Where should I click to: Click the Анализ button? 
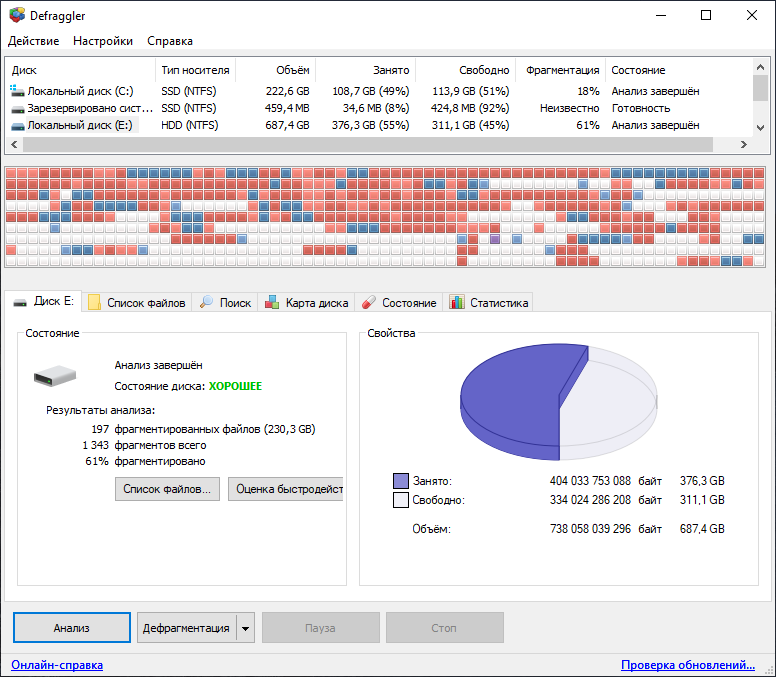point(72,628)
